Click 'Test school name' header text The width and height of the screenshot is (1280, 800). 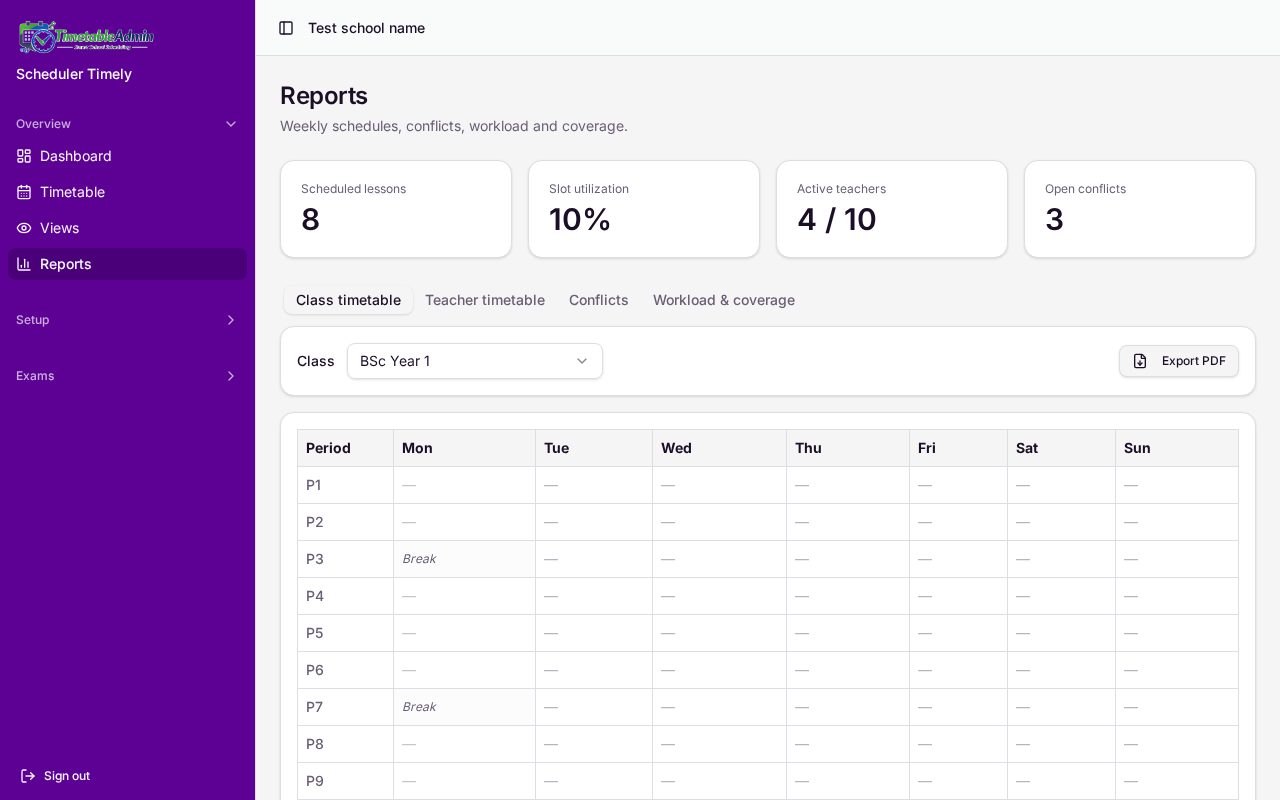pyautogui.click(x=366, y=28)
